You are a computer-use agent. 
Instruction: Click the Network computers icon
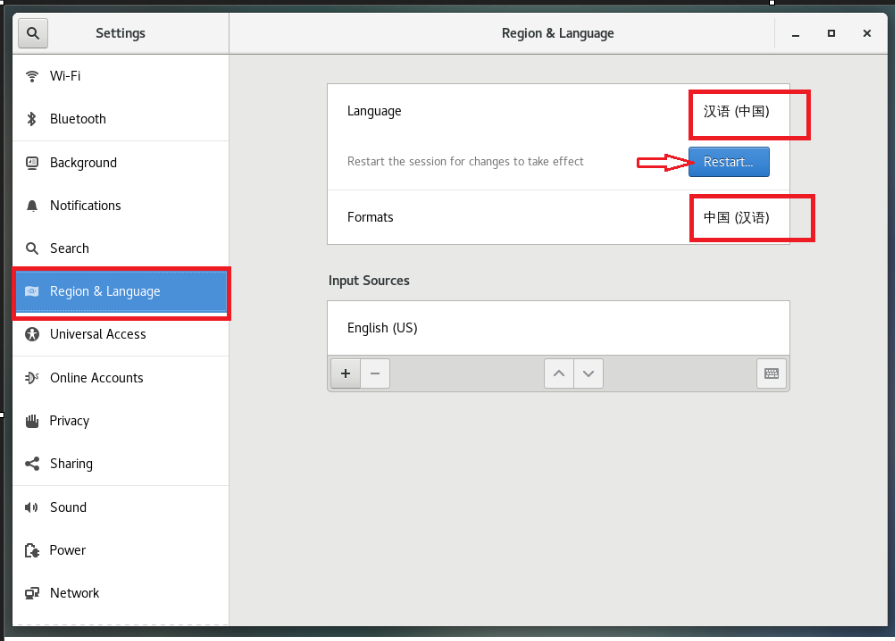point(32,593)
